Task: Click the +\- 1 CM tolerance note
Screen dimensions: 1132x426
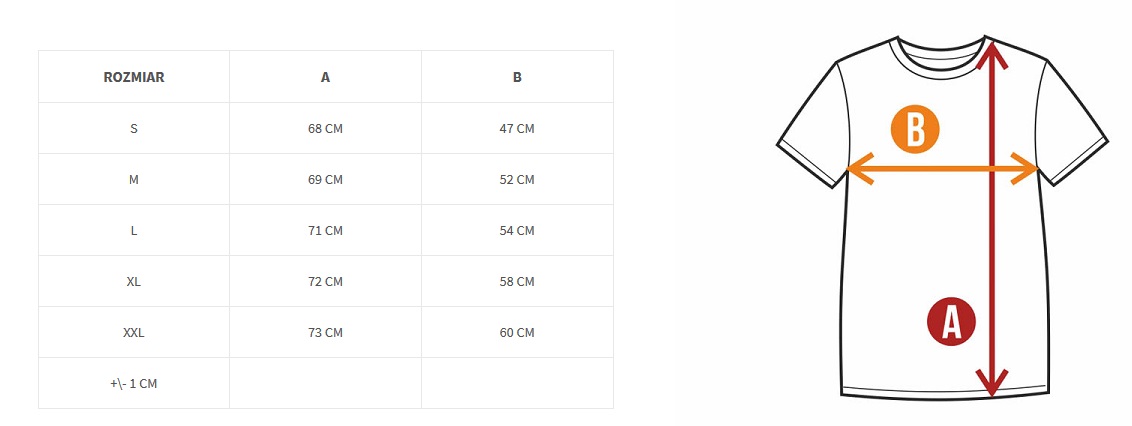Action: [x=134, y=384]
